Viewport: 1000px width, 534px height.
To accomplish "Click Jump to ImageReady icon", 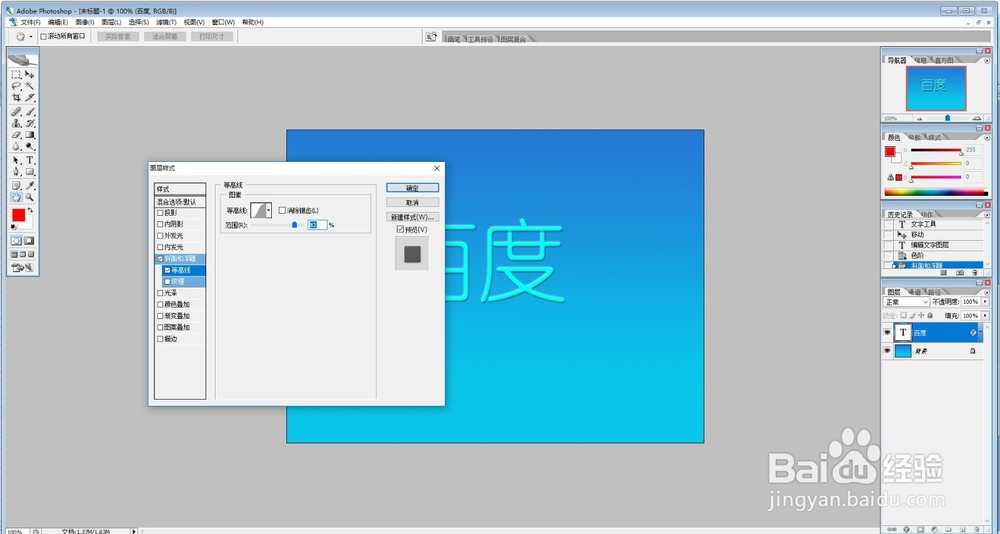I will [23, 268].
